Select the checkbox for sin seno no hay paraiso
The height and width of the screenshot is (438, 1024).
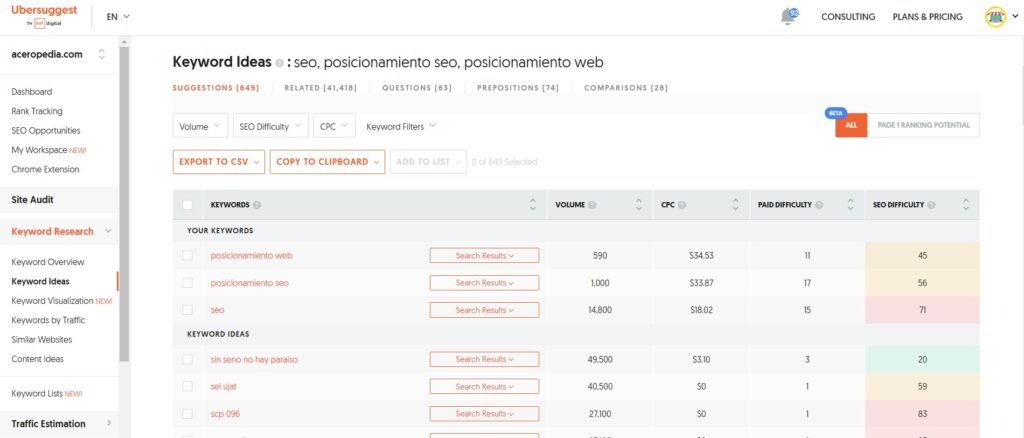click(188, 359)
